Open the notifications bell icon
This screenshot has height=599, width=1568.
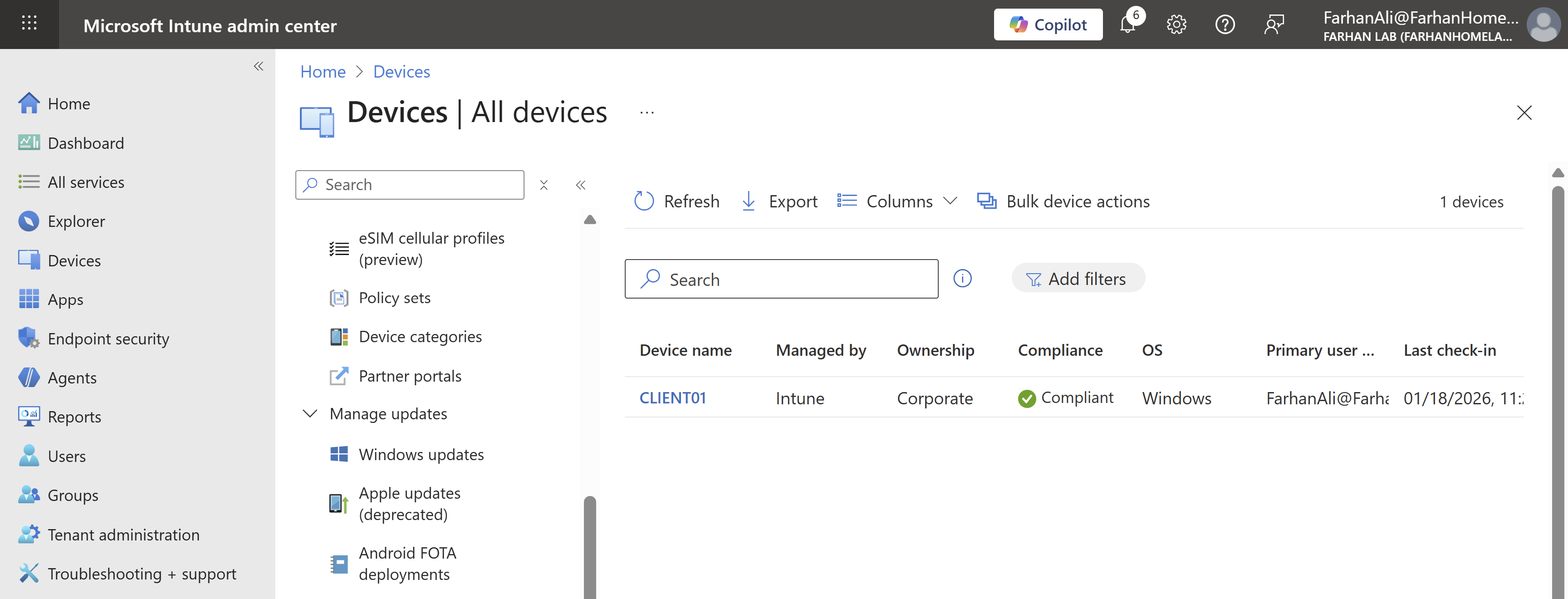[x=1127, y=25]
